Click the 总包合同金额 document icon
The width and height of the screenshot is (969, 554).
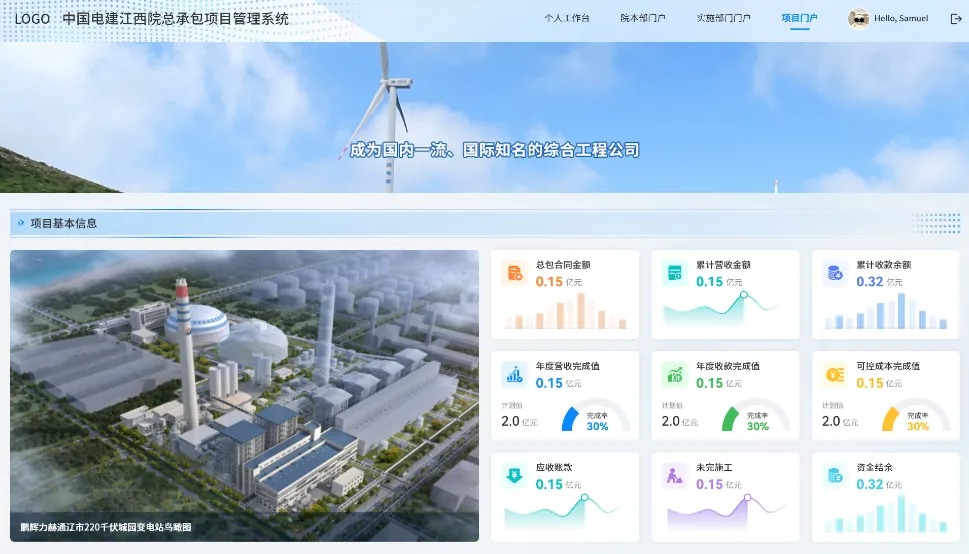click(x=514, y=273)
